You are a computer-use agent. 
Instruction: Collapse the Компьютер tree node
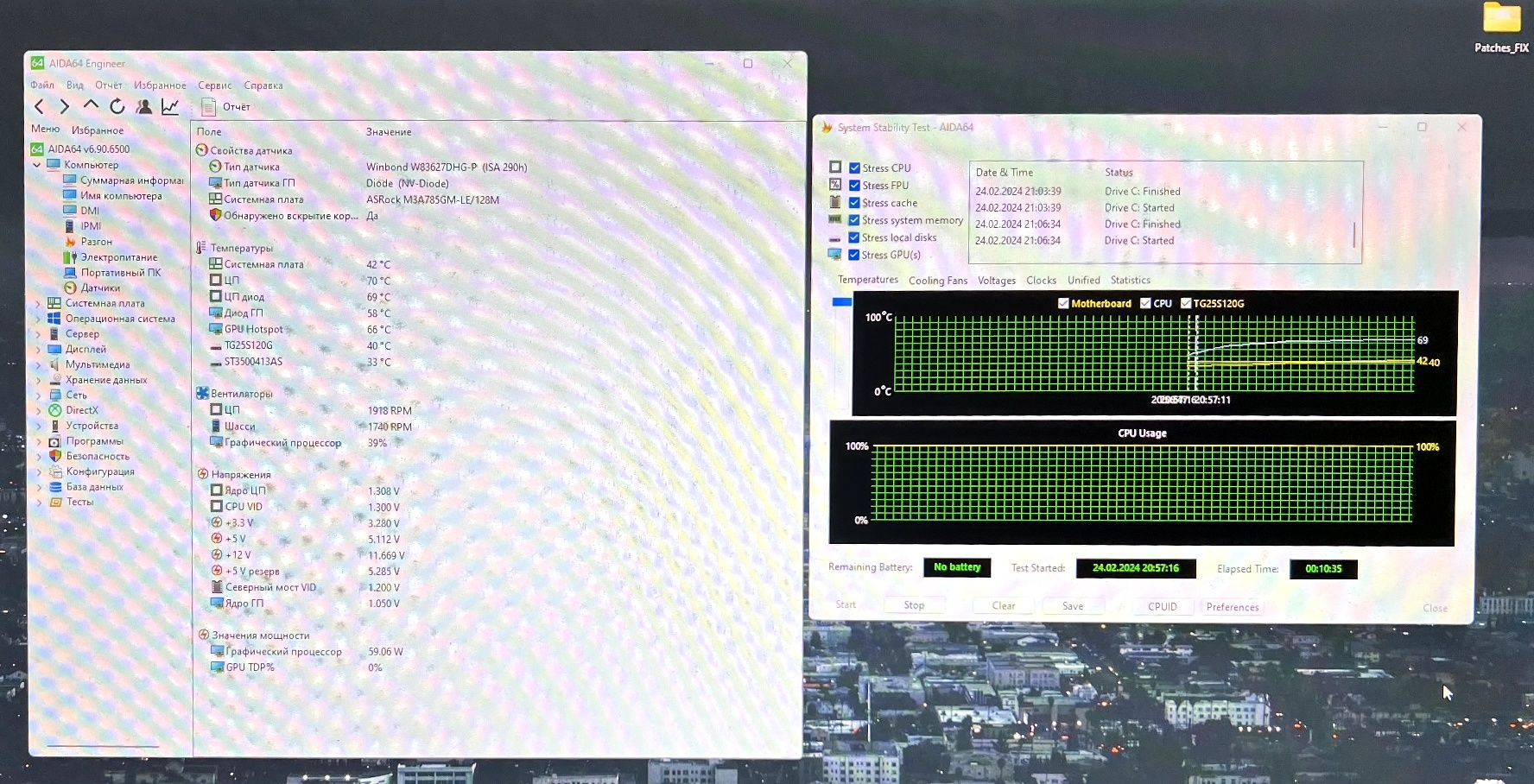click(x=37, y=165)
